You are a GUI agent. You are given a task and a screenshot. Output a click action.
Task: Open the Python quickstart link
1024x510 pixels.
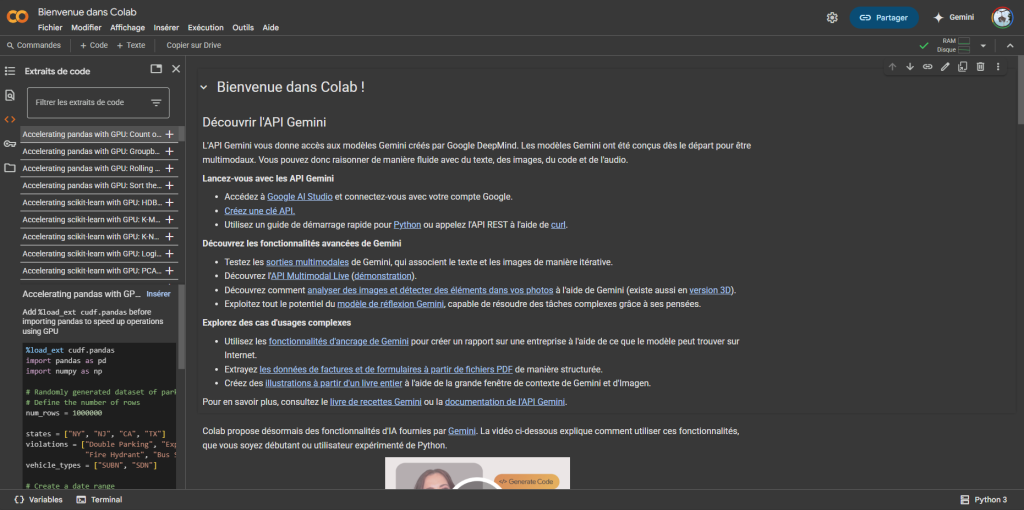click(x=407, y=225)
